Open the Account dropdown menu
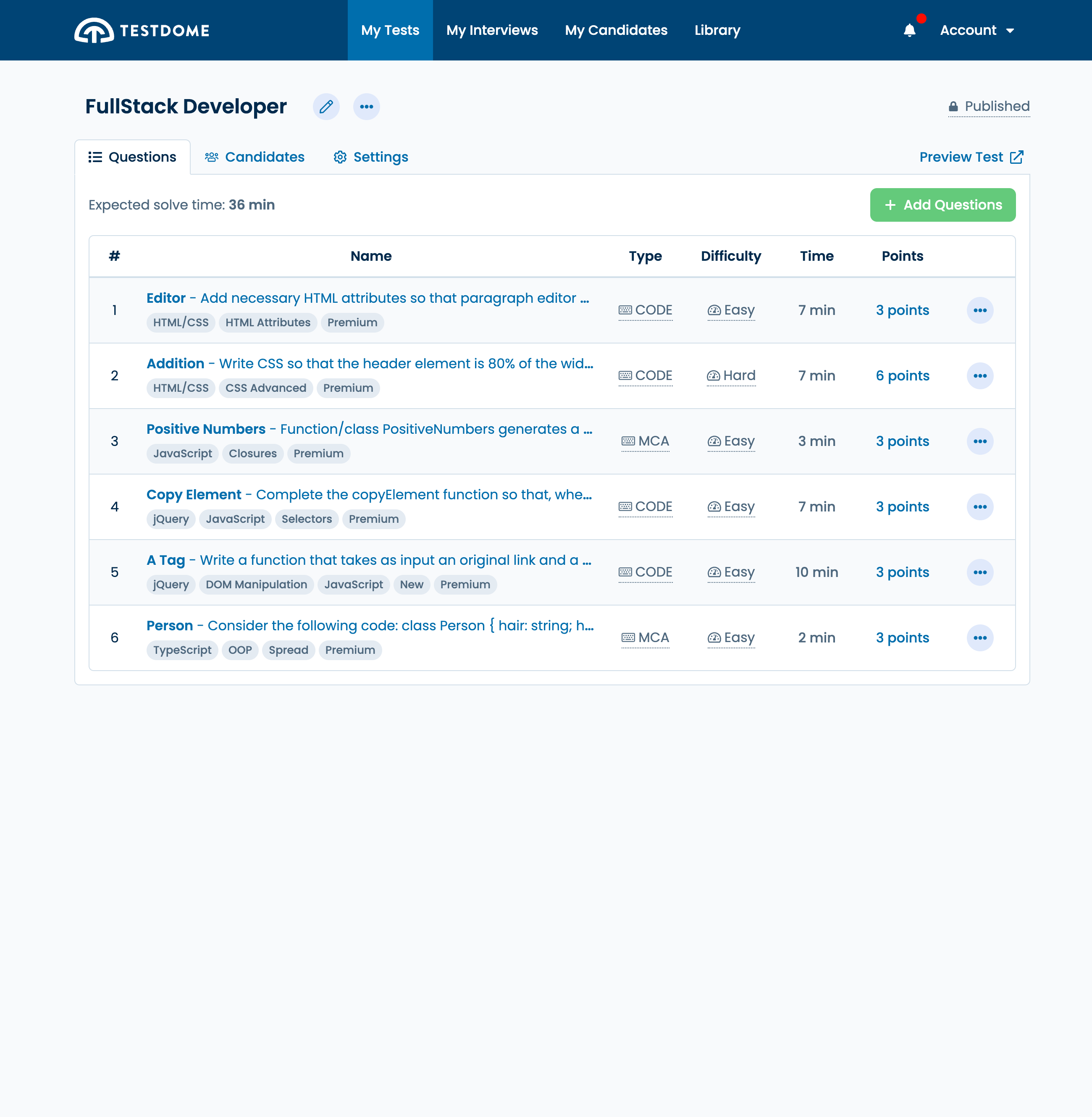The width and height of the screenshot is (1092, 1117). [977, 30]
